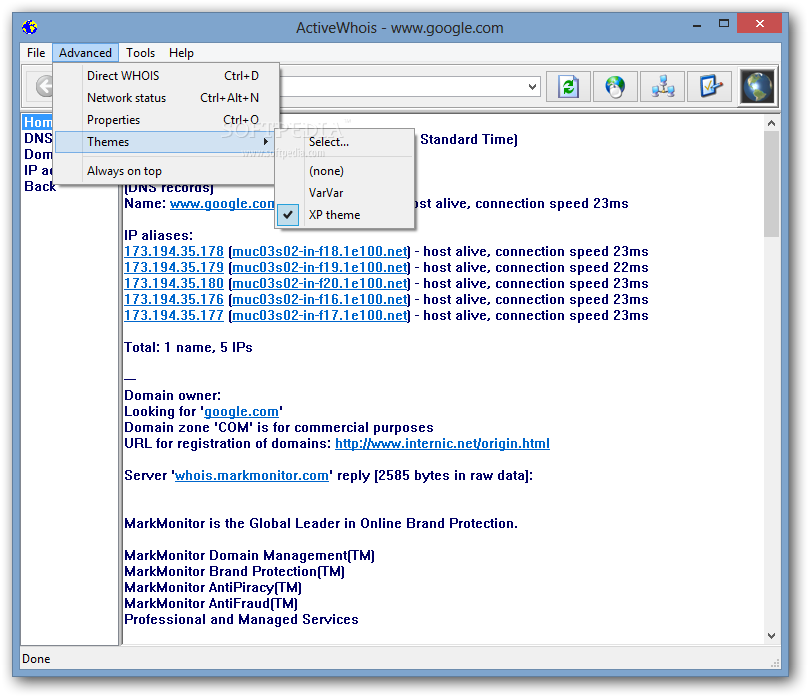Click the 'Professional and Managed Services' line
This screenshot has width=809, height=697.
(241, 620)
